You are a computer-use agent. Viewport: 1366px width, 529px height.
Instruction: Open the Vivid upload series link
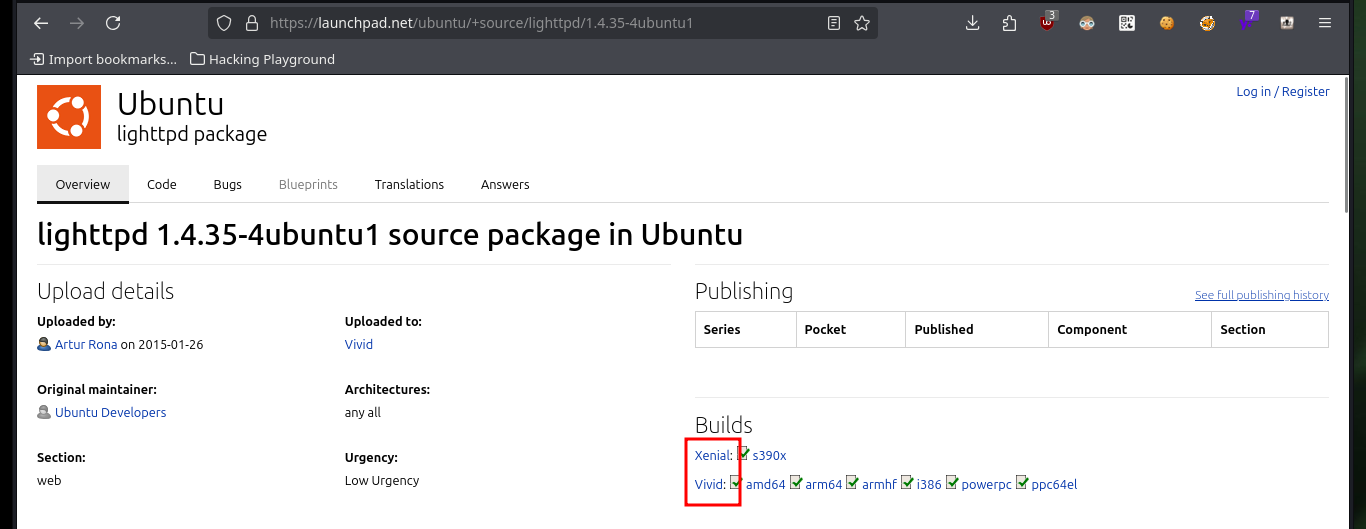coord(359,344)
